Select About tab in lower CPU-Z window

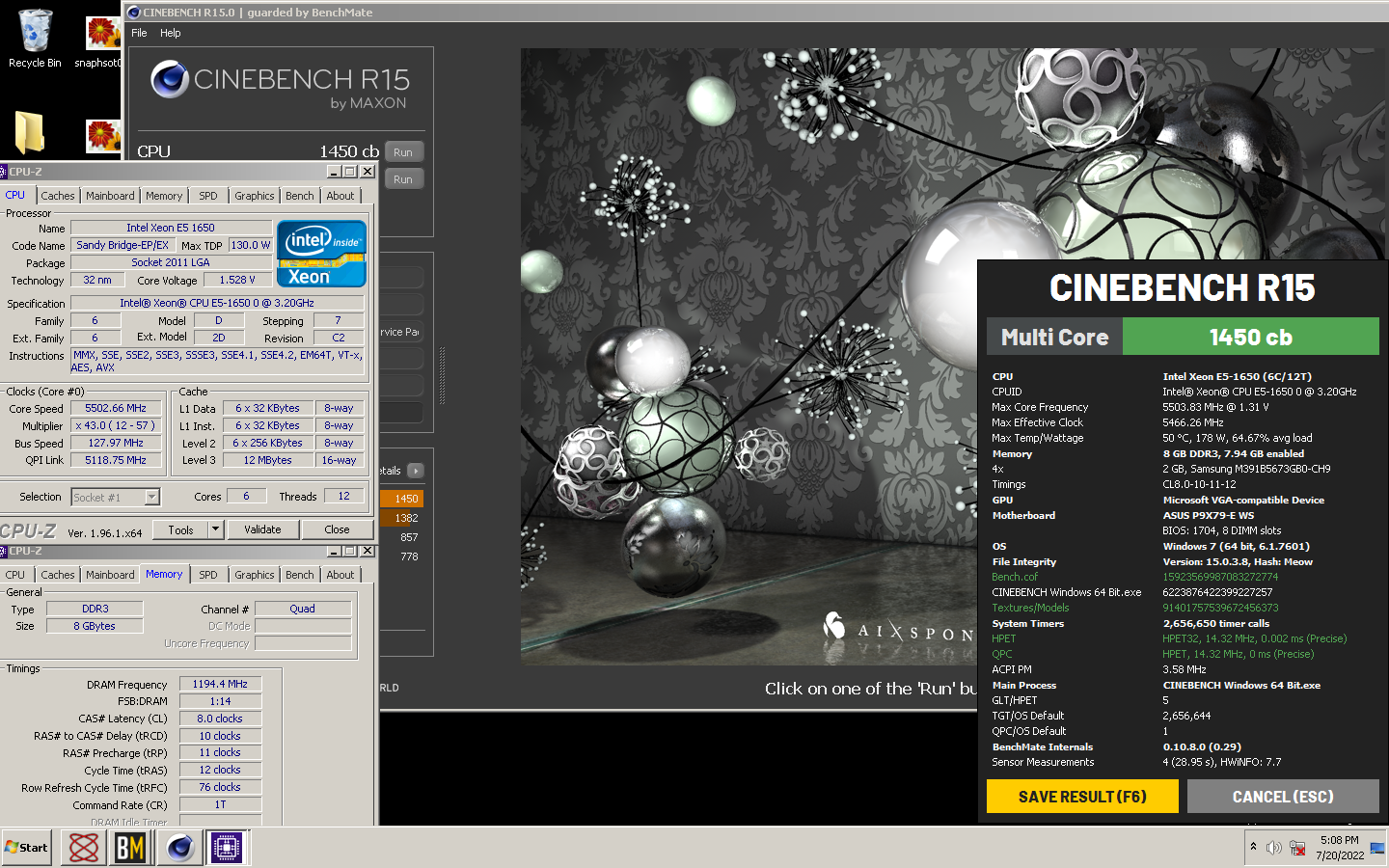tap(340, 575)
